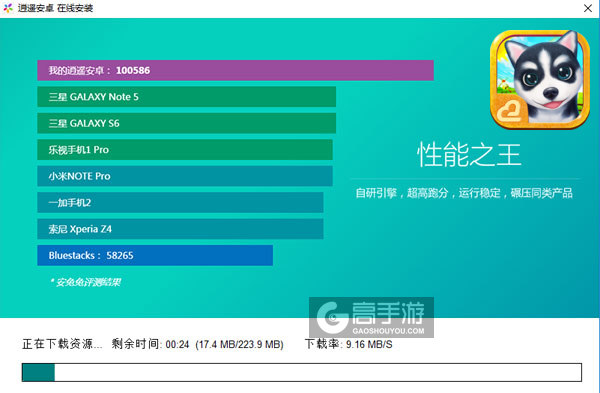
Task: Select the 一加手机2 bar
Action: (x=180, y=202)
